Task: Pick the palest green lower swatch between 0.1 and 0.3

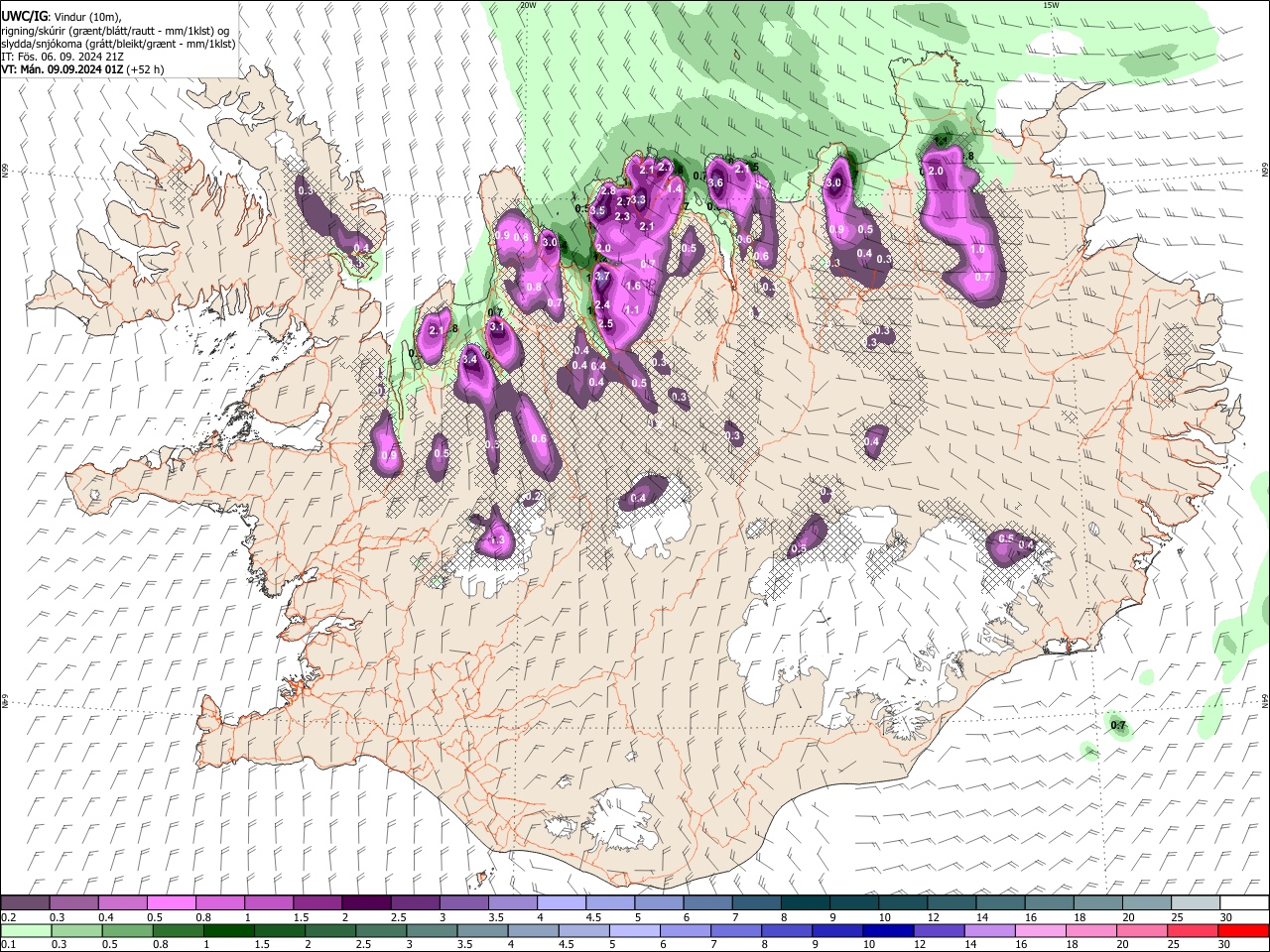Action: (x=26, y=930)
